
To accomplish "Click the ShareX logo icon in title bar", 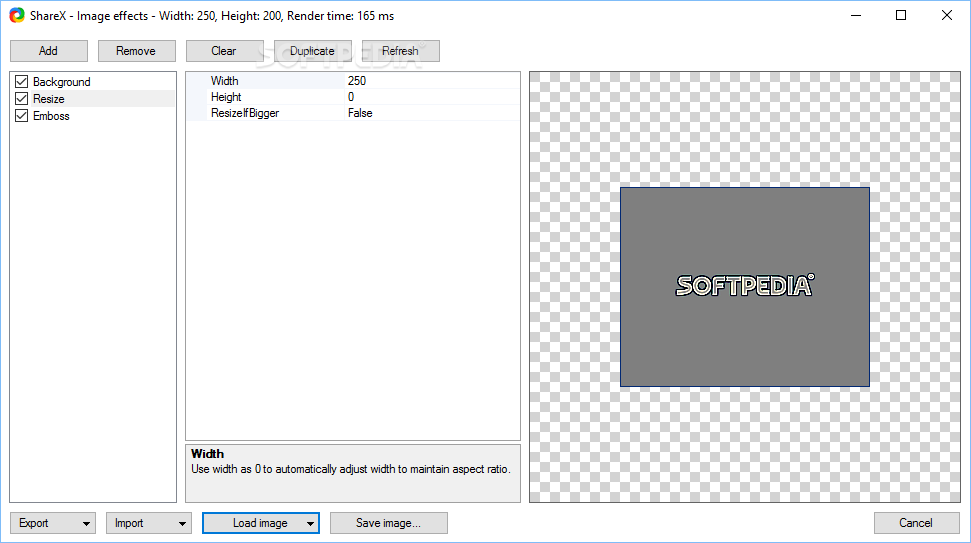I will point(17,15).
